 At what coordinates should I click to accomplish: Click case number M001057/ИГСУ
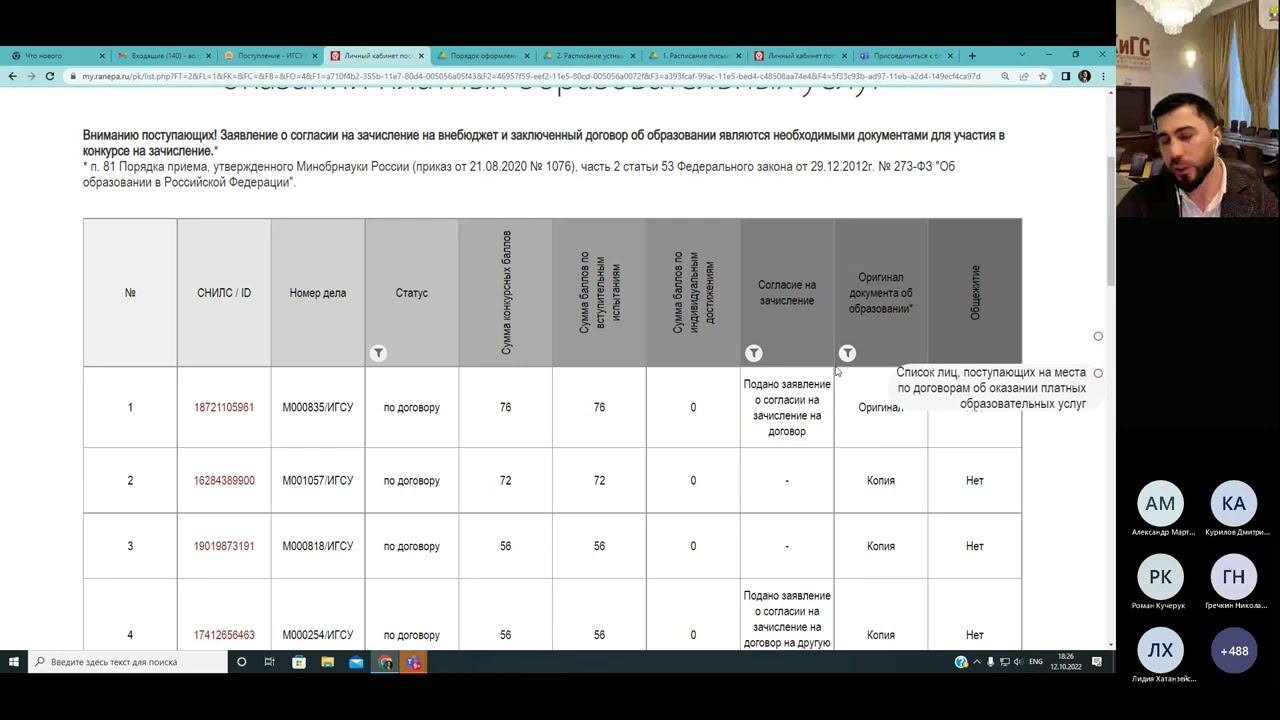318,481
